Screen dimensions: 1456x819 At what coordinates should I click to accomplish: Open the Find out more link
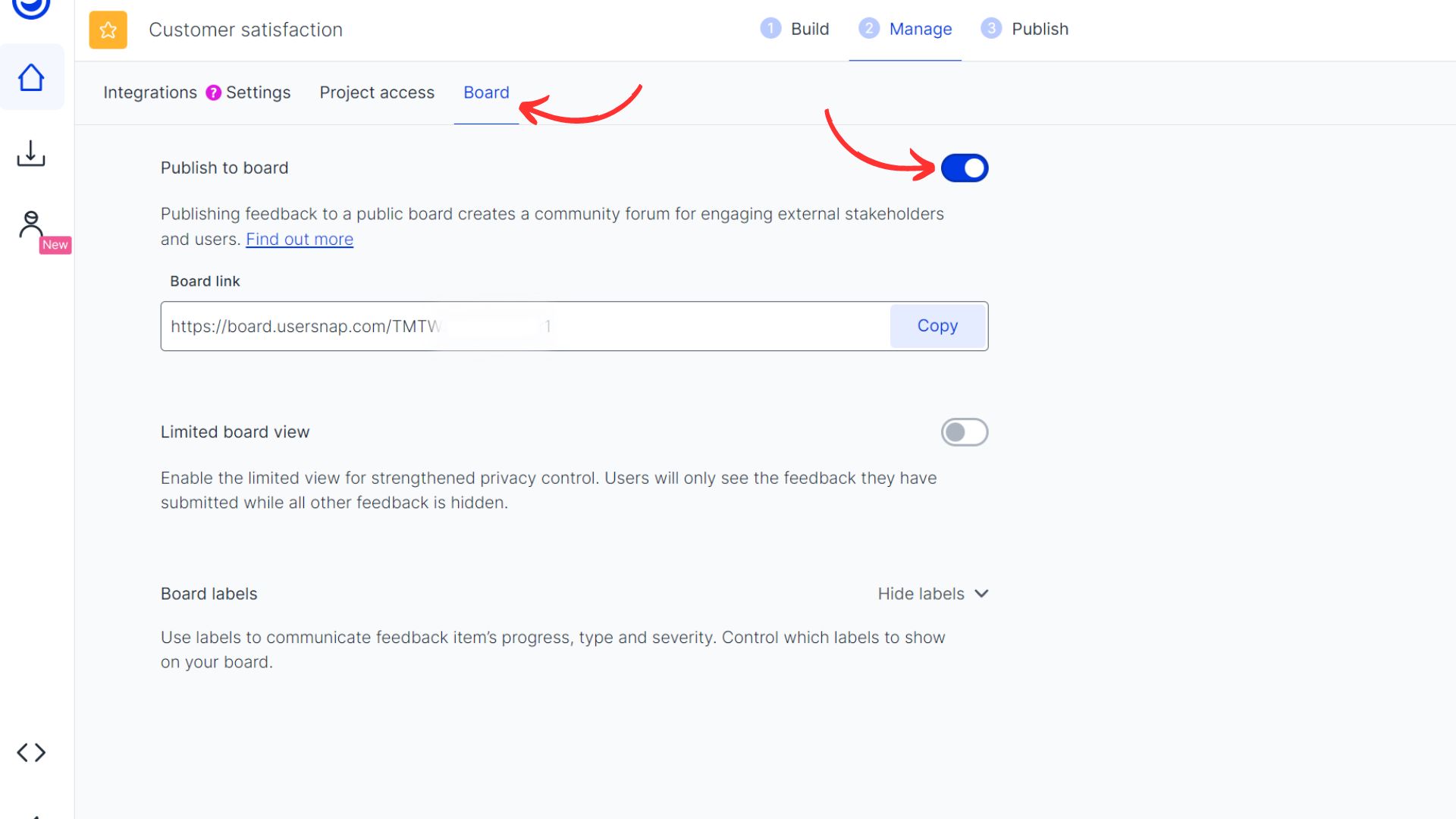pos(300,240)
